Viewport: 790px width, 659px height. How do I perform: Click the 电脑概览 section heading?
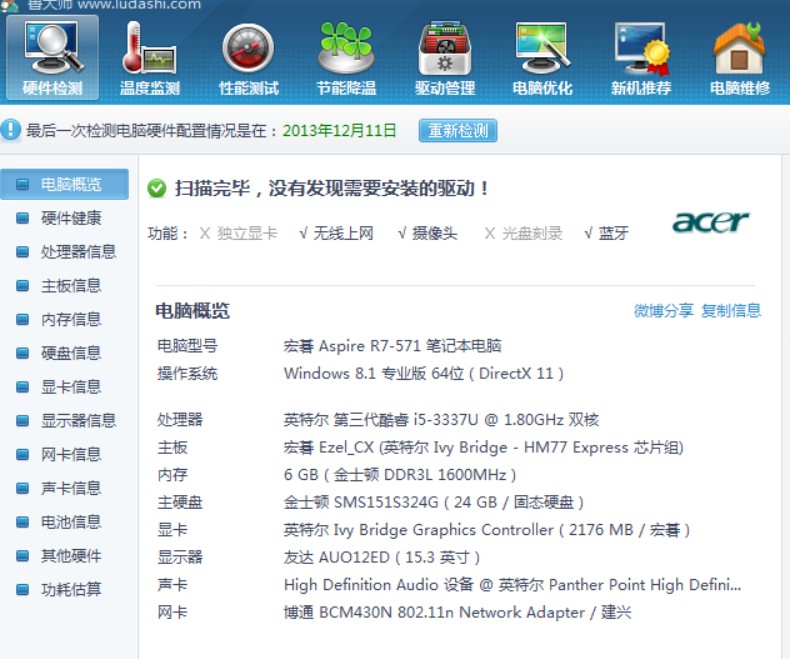coord(192,311)
